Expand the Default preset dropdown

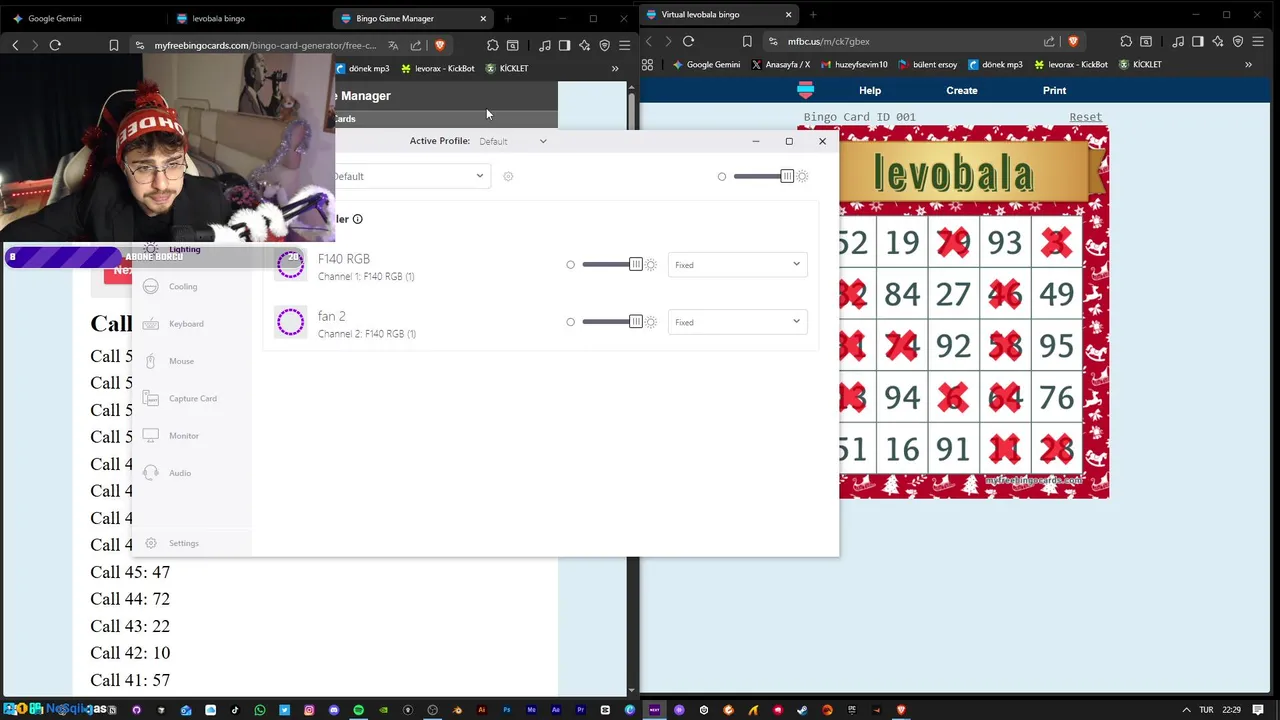click(x=410, y=176)
